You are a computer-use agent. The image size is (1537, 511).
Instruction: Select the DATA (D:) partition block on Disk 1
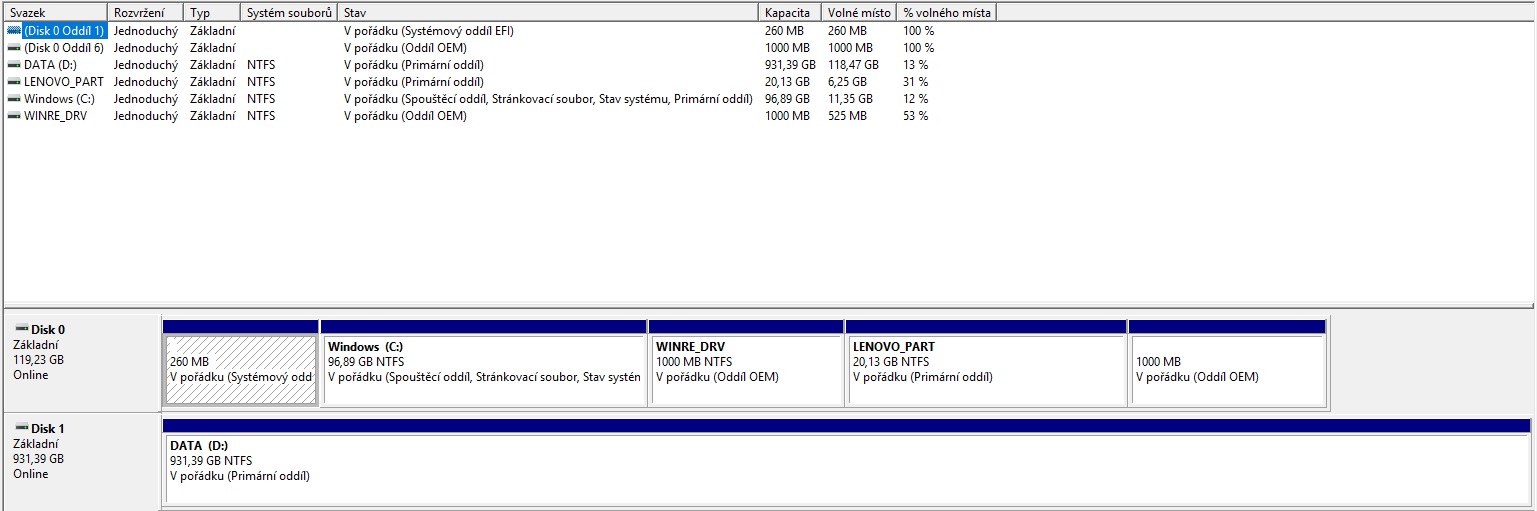pyautogui.click(x=846, y=469)
